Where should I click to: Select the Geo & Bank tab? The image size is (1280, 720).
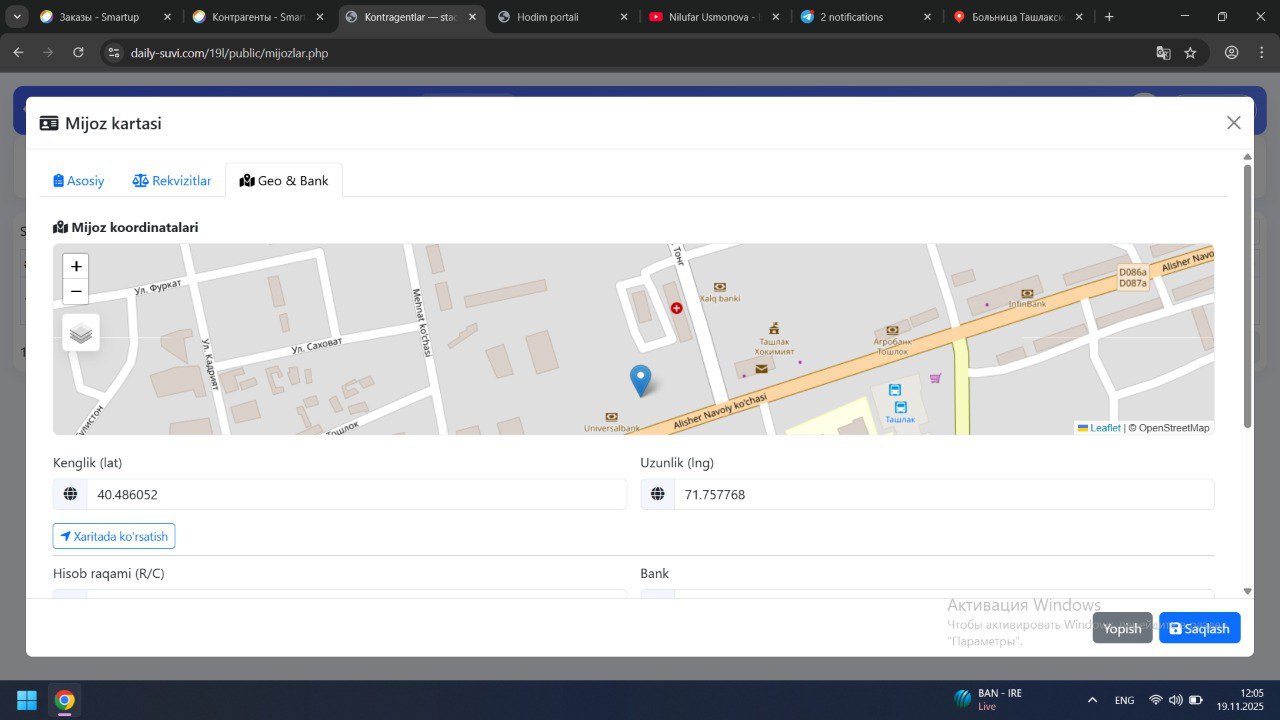coord(284,181)
